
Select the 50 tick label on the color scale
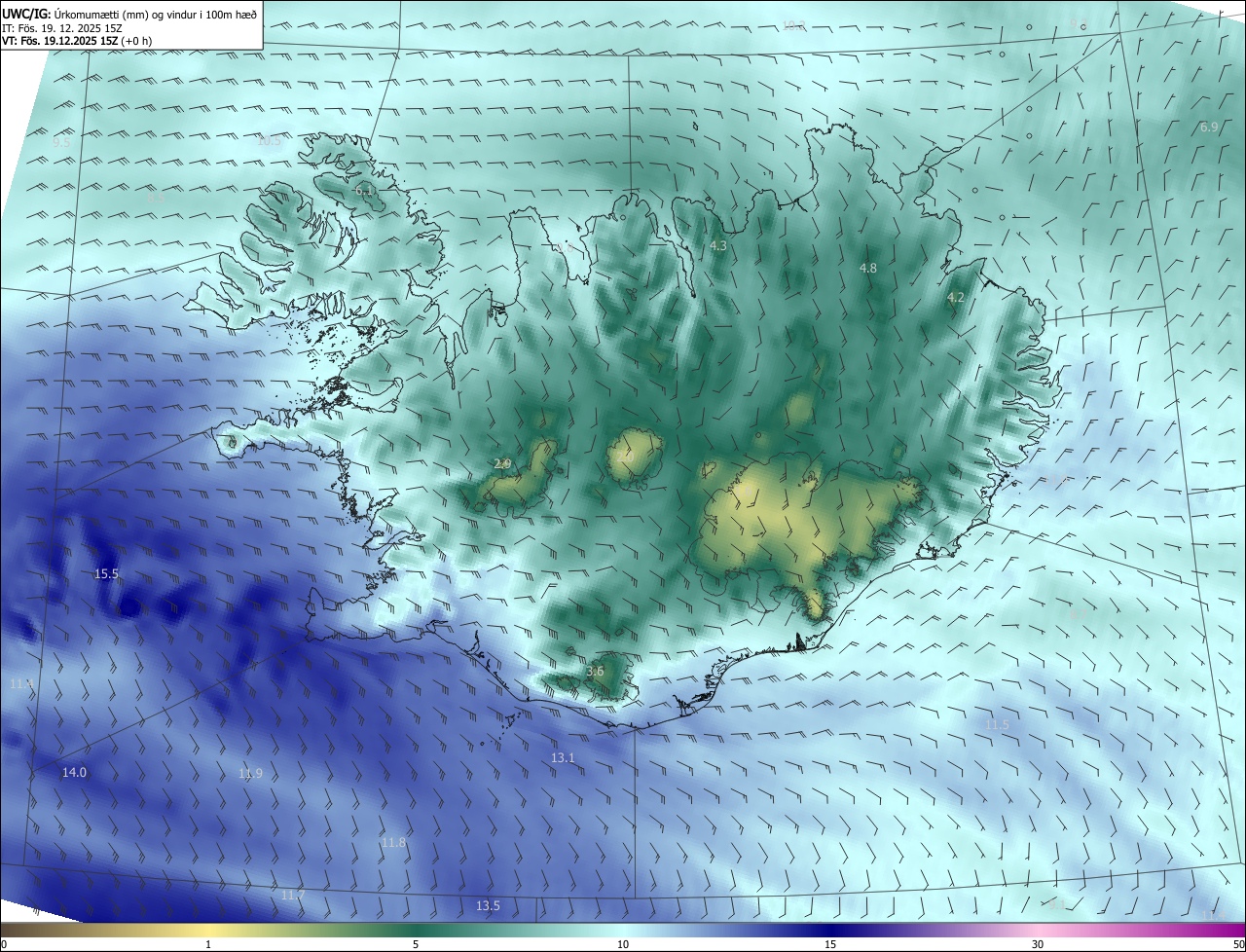pyautogui.click(x=1237, y=944)
